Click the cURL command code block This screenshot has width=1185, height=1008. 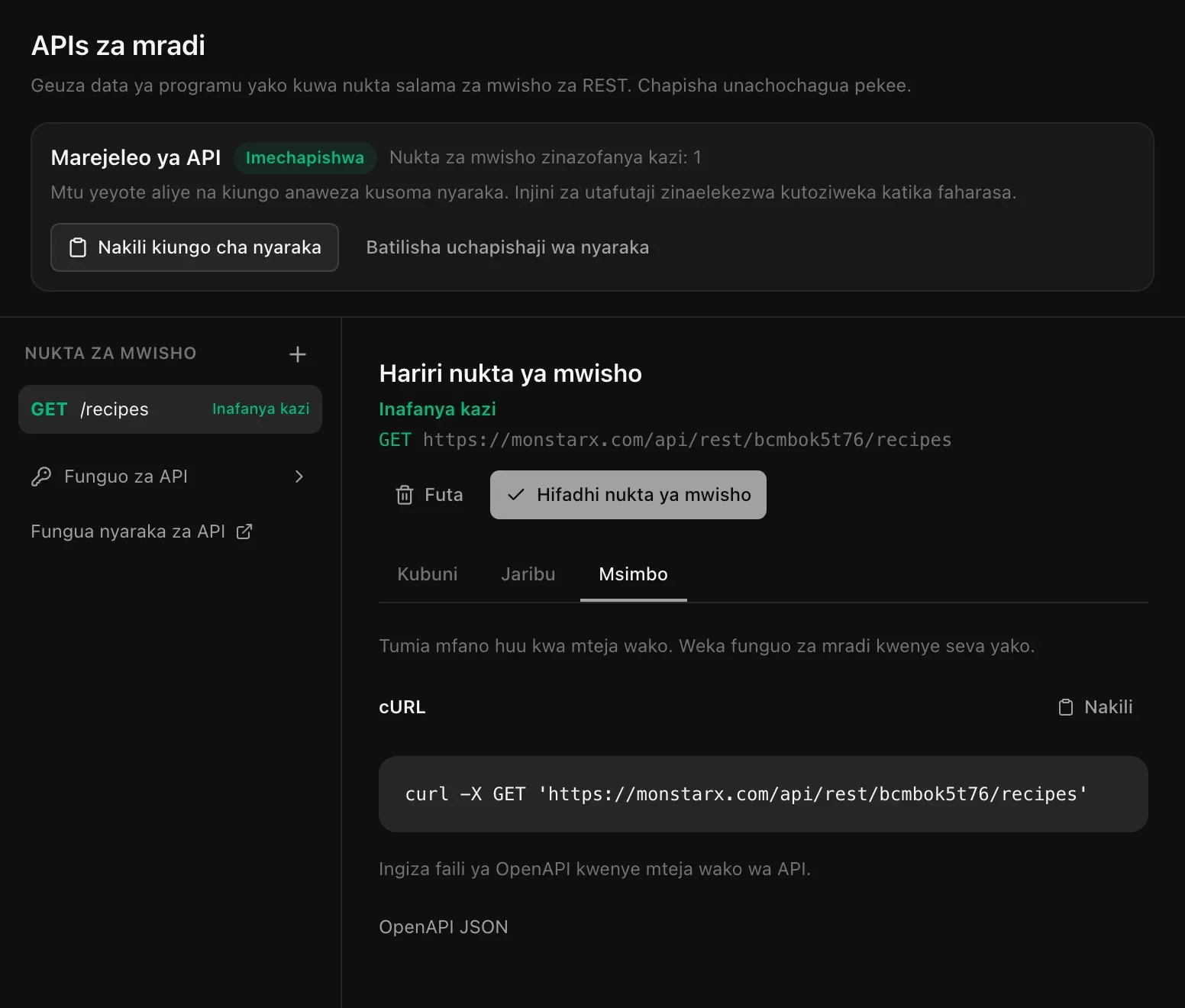pyautogui.click(x=764, y=794)
